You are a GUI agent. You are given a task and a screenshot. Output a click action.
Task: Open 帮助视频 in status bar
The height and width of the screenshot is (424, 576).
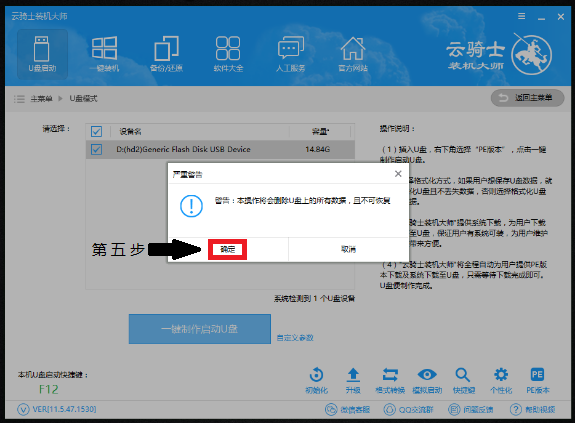(532, 409)
